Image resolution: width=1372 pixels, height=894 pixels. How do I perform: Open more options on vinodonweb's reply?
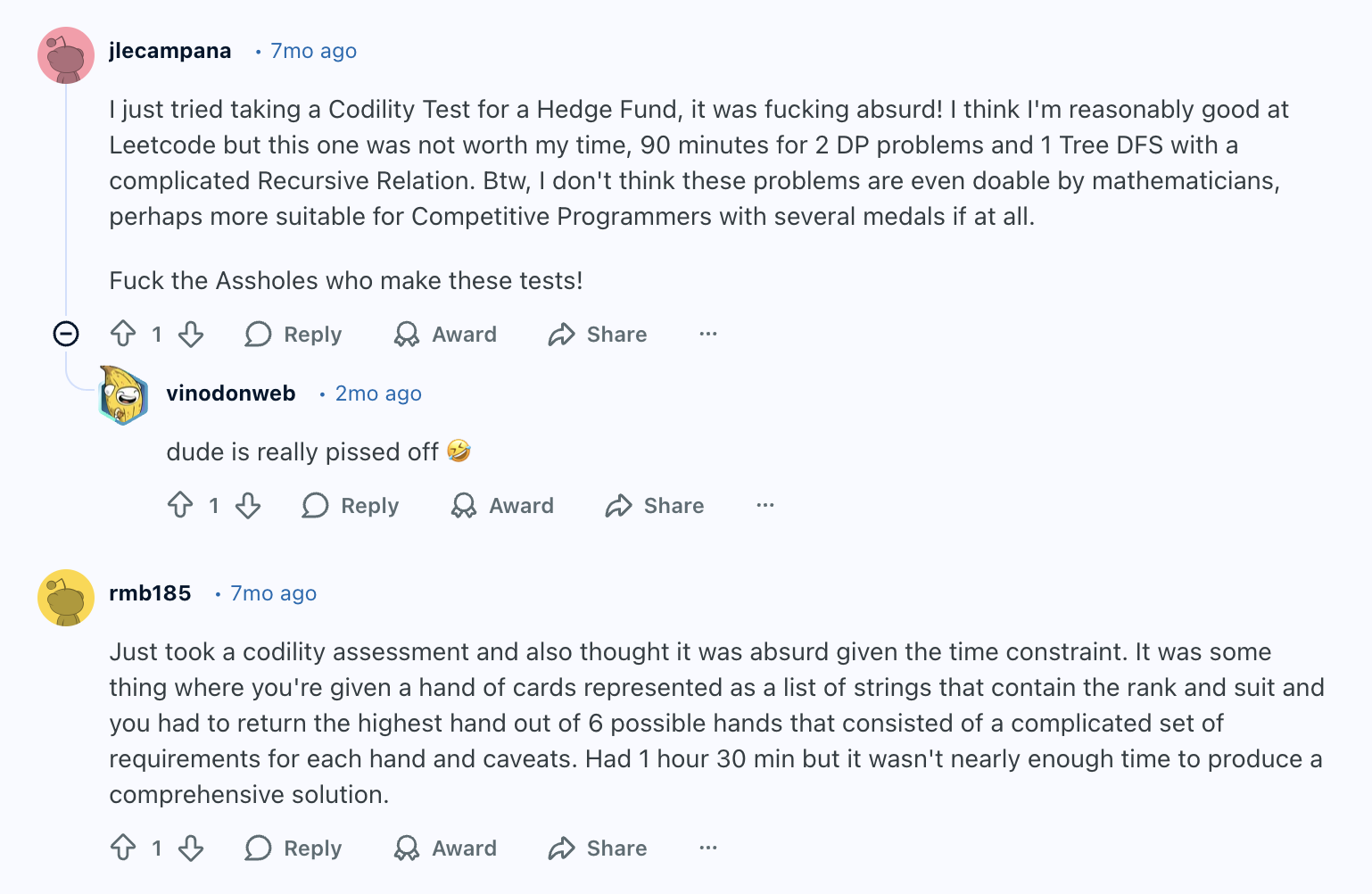(x=765, y=505)
